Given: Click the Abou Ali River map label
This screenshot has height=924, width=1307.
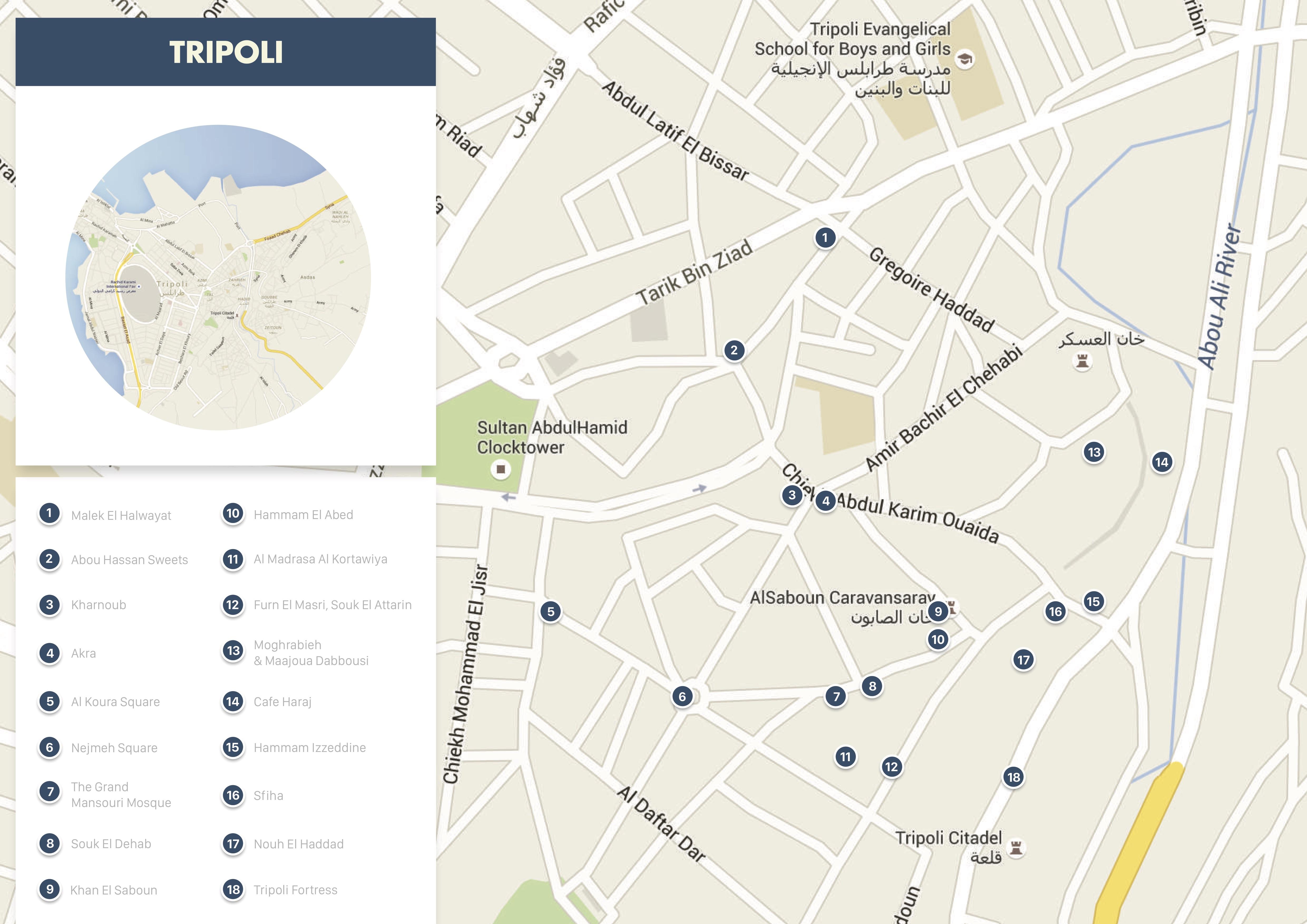Looking at the screenshot, I should pos(1218,297).
